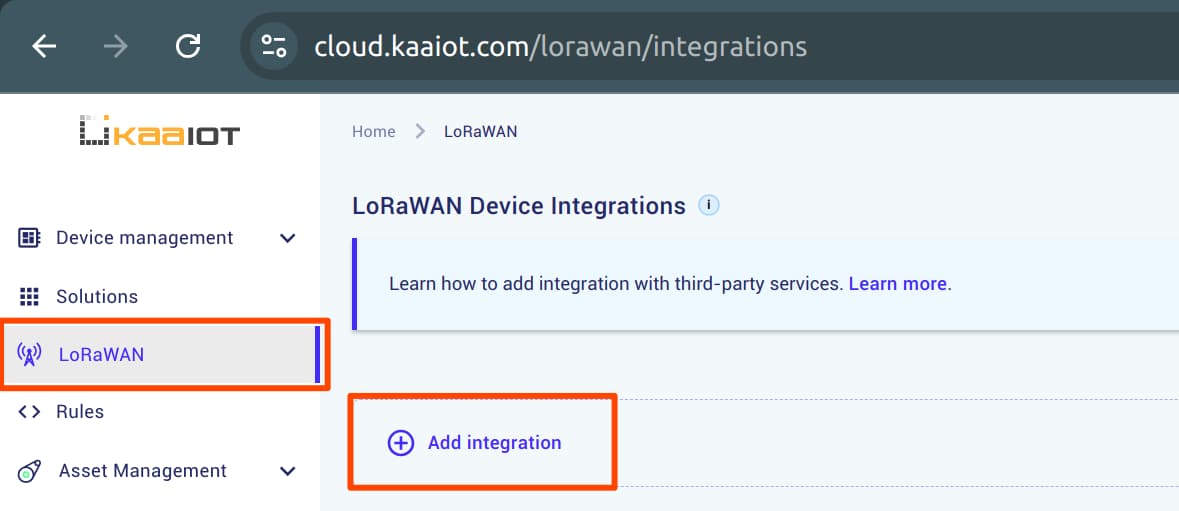1179x511 pixels.
Task: Open site information icon in address bar
Action: click(x=274, y=47)
